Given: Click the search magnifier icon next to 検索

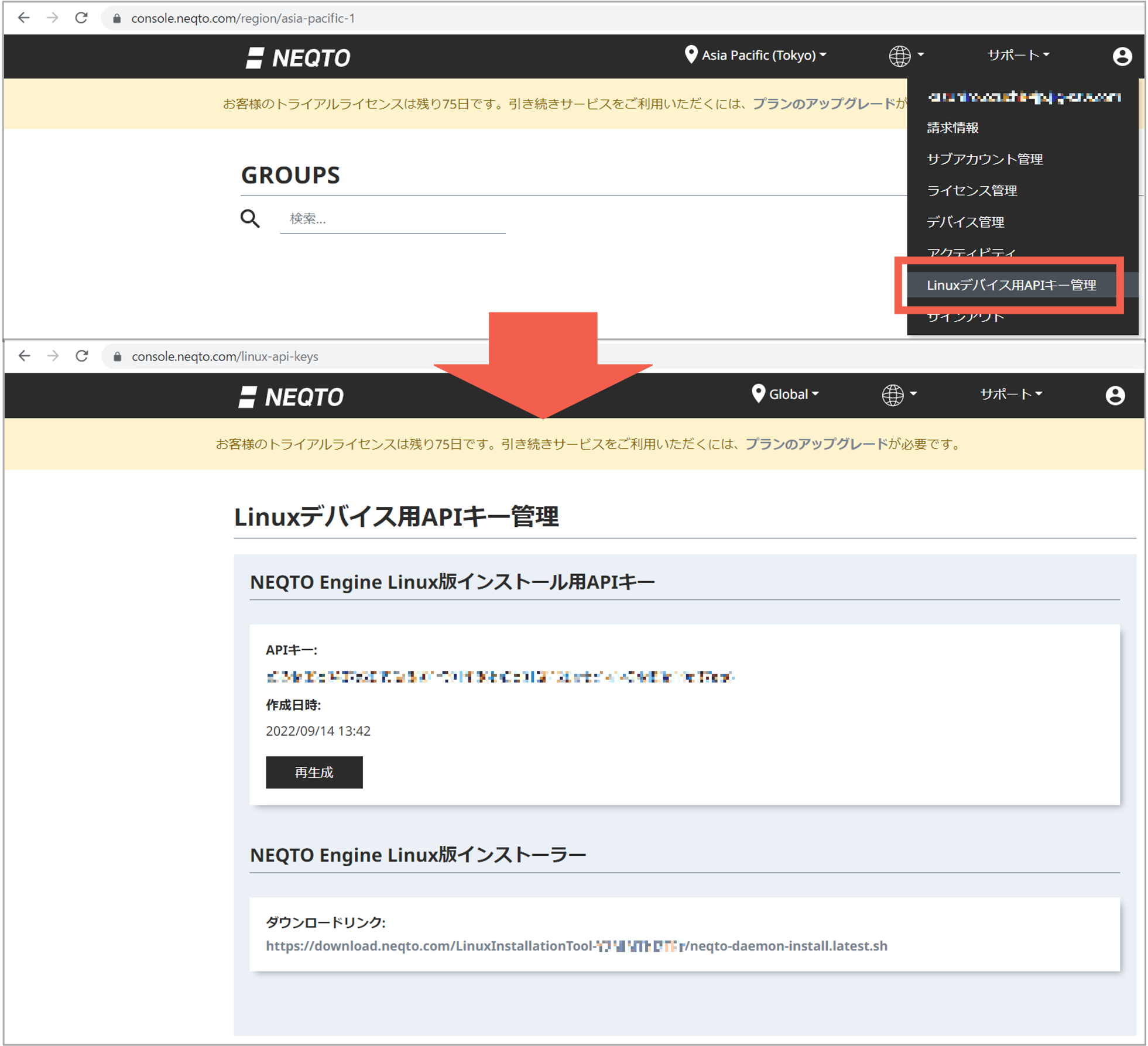Looking at the screenshot, I should (x=250, y=218).
